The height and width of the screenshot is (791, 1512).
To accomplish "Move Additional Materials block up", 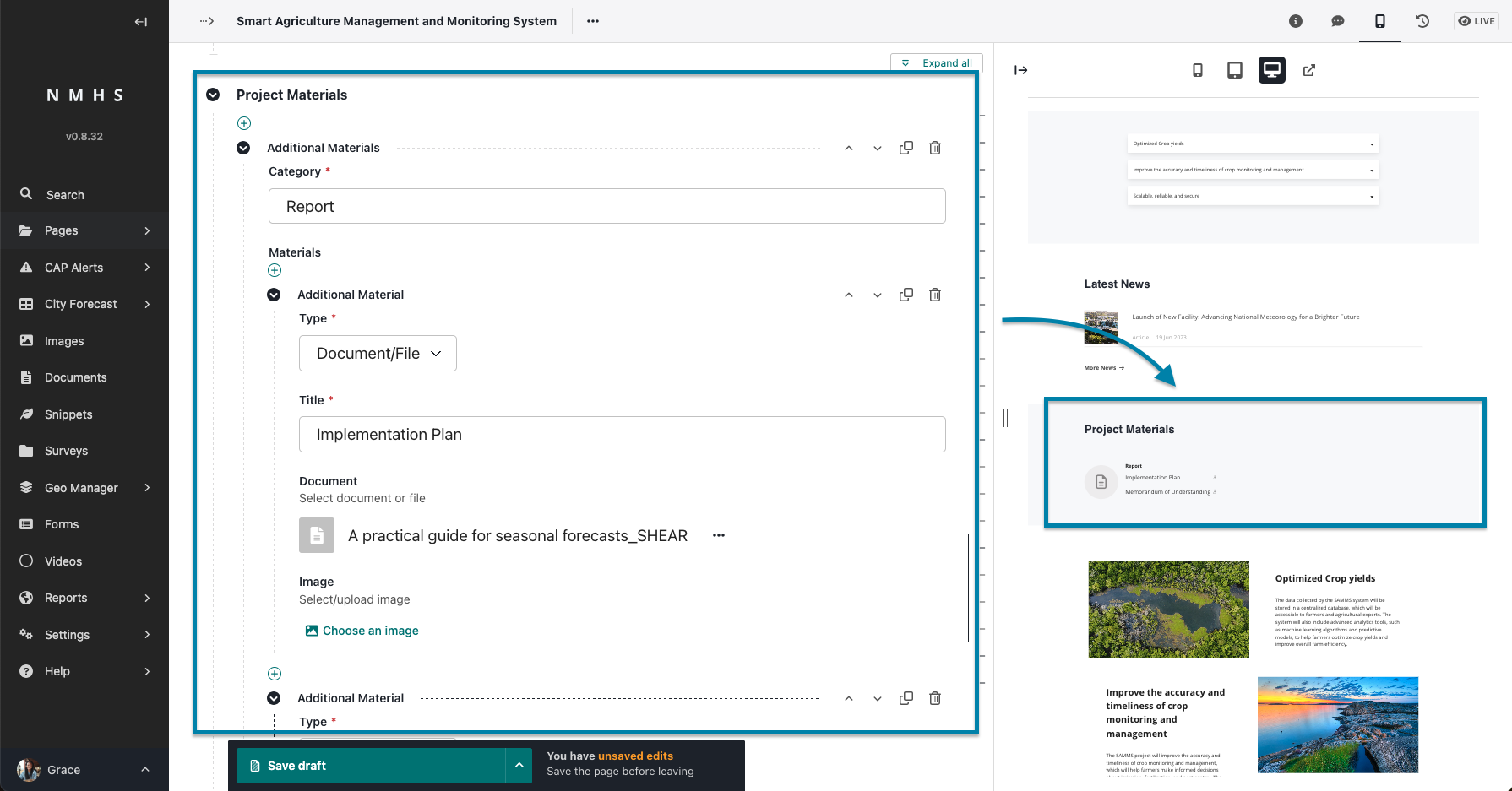I will pyautogui.click(x=849, y=148).
